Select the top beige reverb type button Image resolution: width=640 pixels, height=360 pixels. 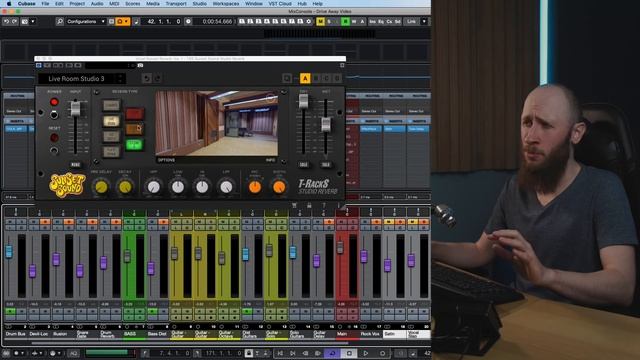tap(111, 105)
